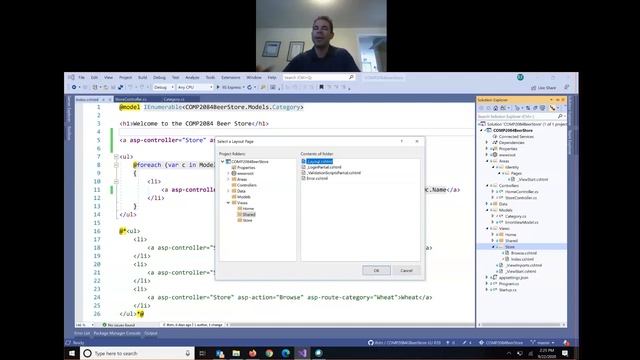Open the Edit menu
This screenshot has height=360, width=640.
pyautogui.click(x=94, y=77)
